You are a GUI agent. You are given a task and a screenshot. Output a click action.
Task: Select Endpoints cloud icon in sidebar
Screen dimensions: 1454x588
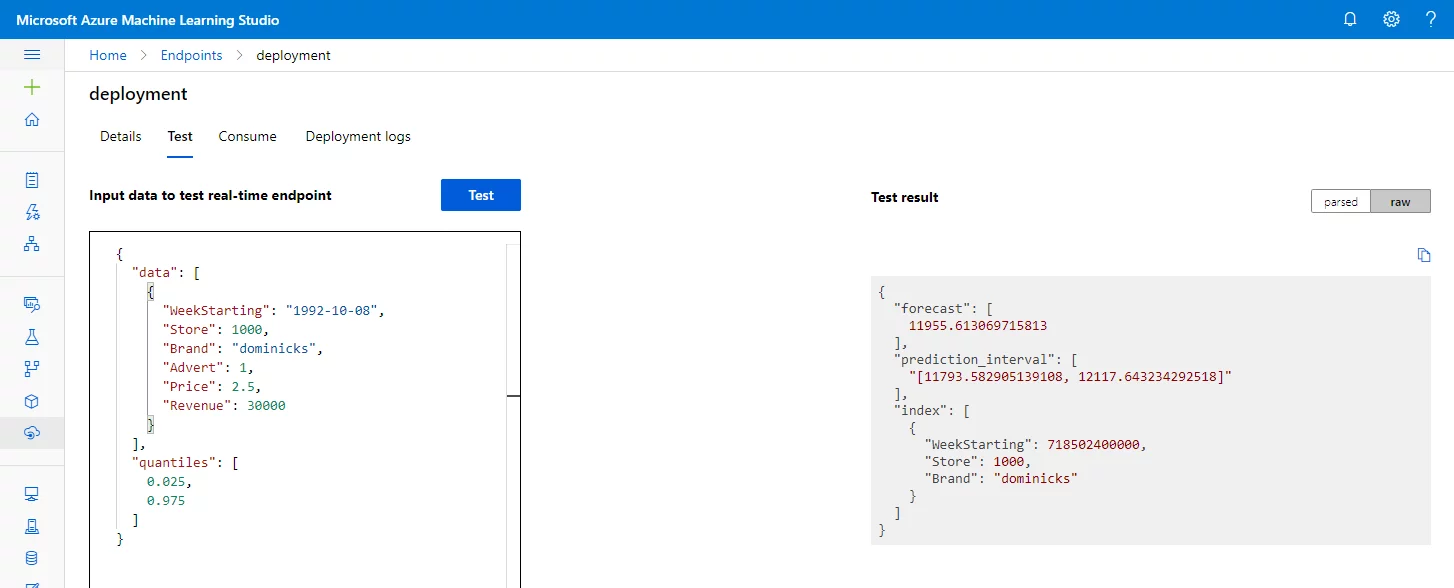32,433
